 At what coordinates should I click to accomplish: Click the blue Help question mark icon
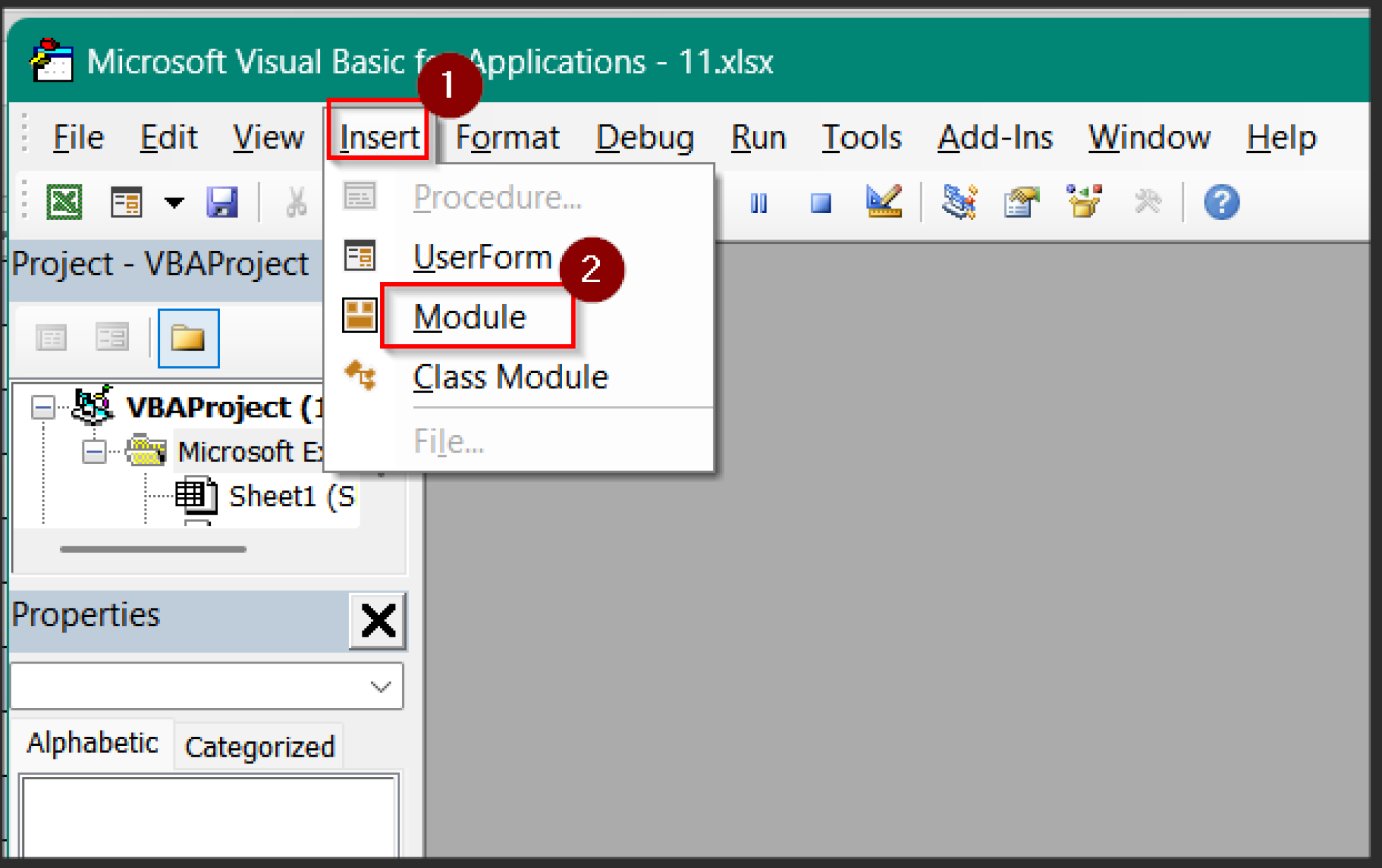coord(1221,202)
